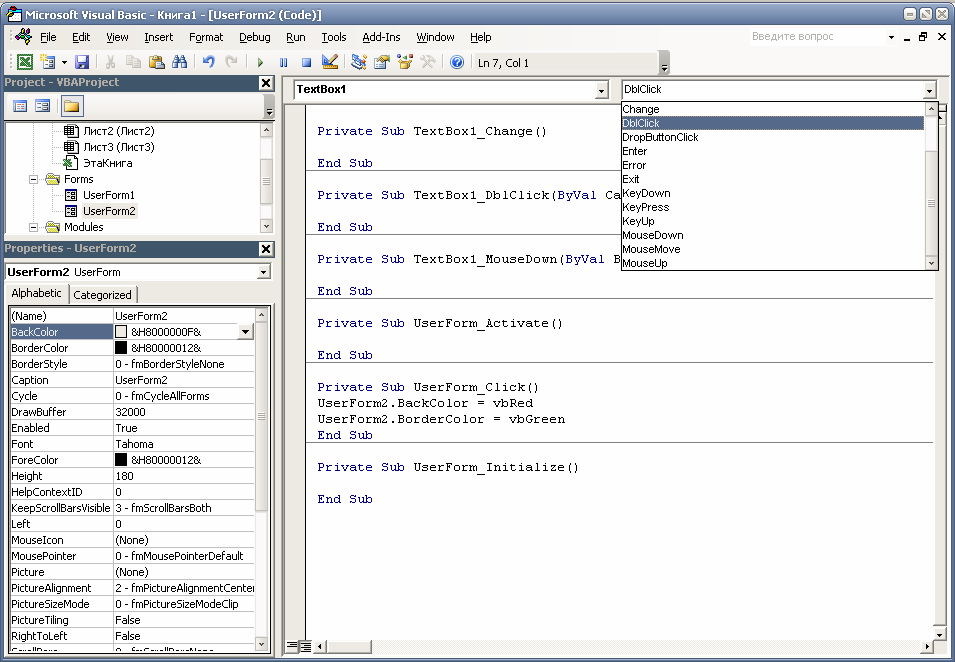The height and width of the screenshot is (662, 955).
Task: Open Properties Window icon in toolbar
Action: pos(382,62)
